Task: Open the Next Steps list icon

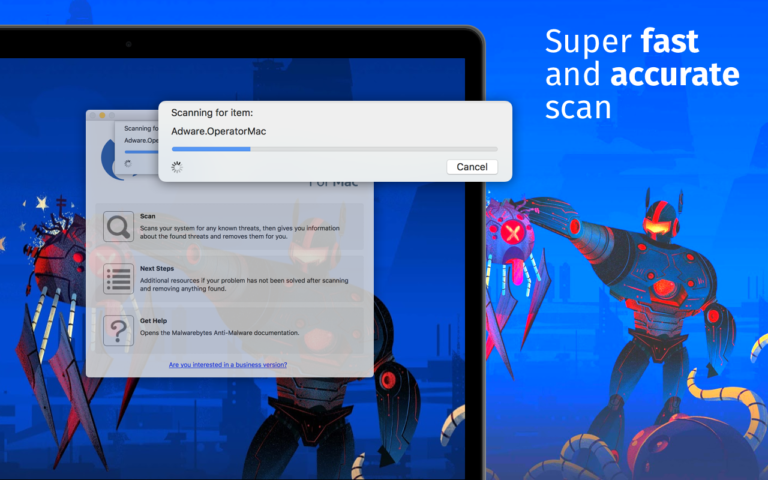Action: [x=118, y=279]
